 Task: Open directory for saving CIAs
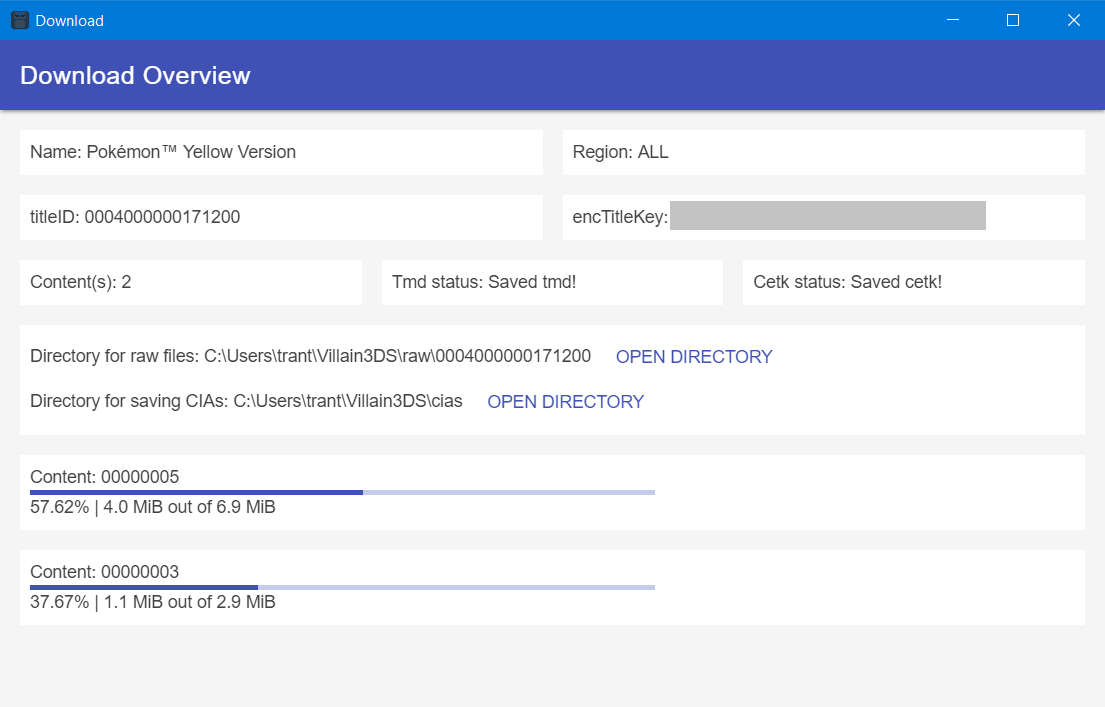(566, 402)
